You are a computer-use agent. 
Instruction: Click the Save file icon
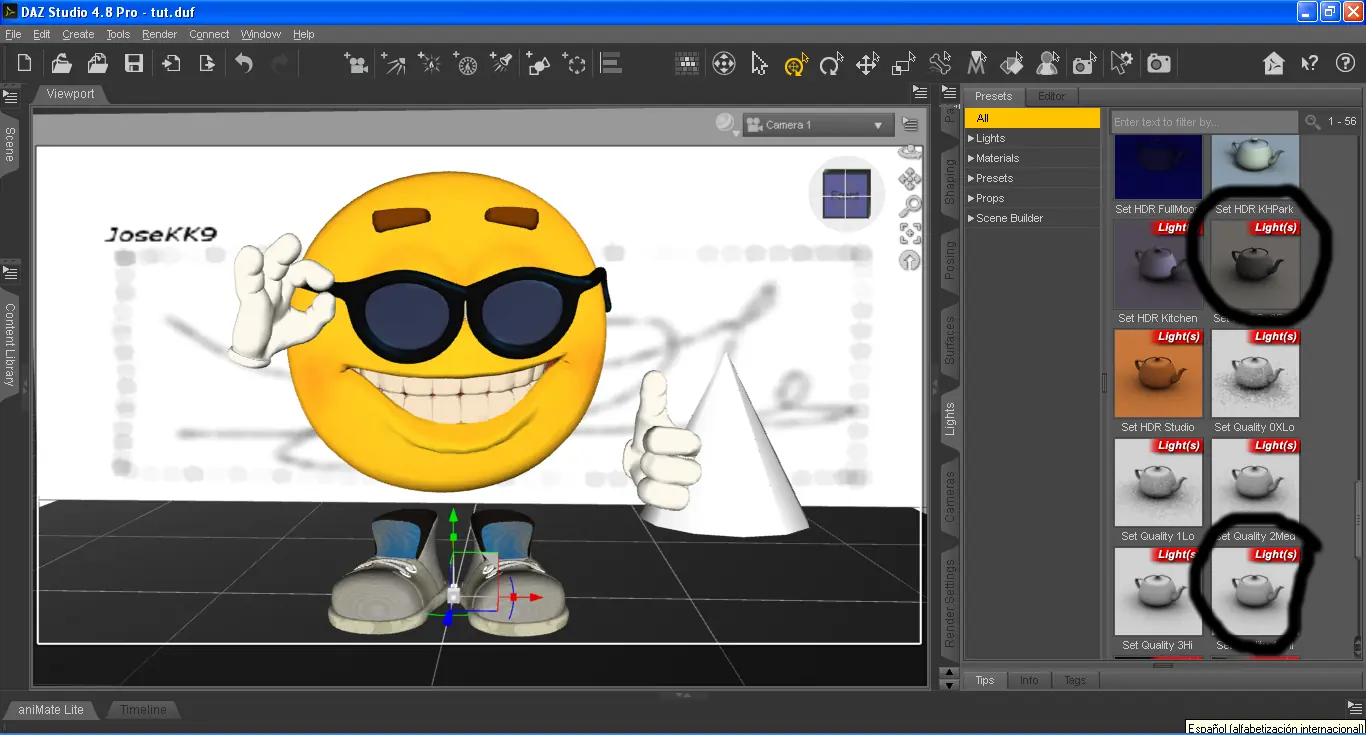[x=133, y=64]
